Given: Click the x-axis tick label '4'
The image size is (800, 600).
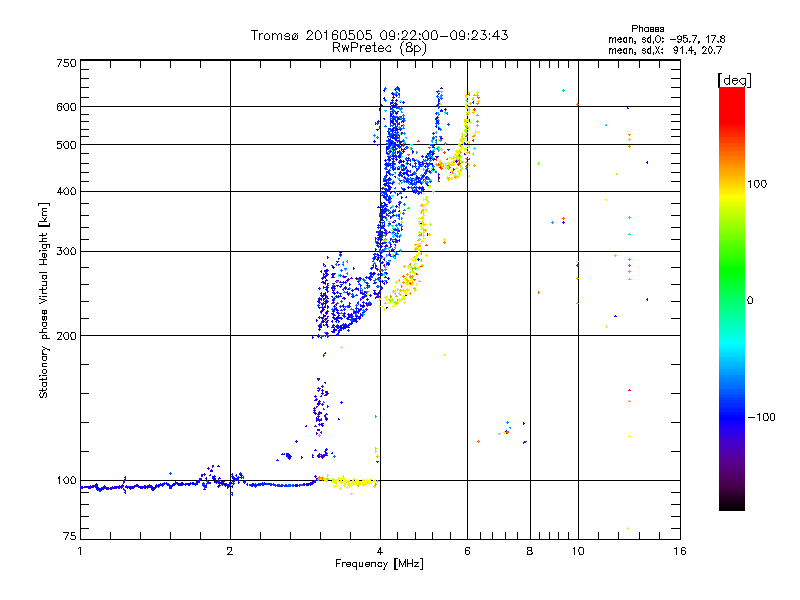Looking at the screenshot, I should (380, 551).
